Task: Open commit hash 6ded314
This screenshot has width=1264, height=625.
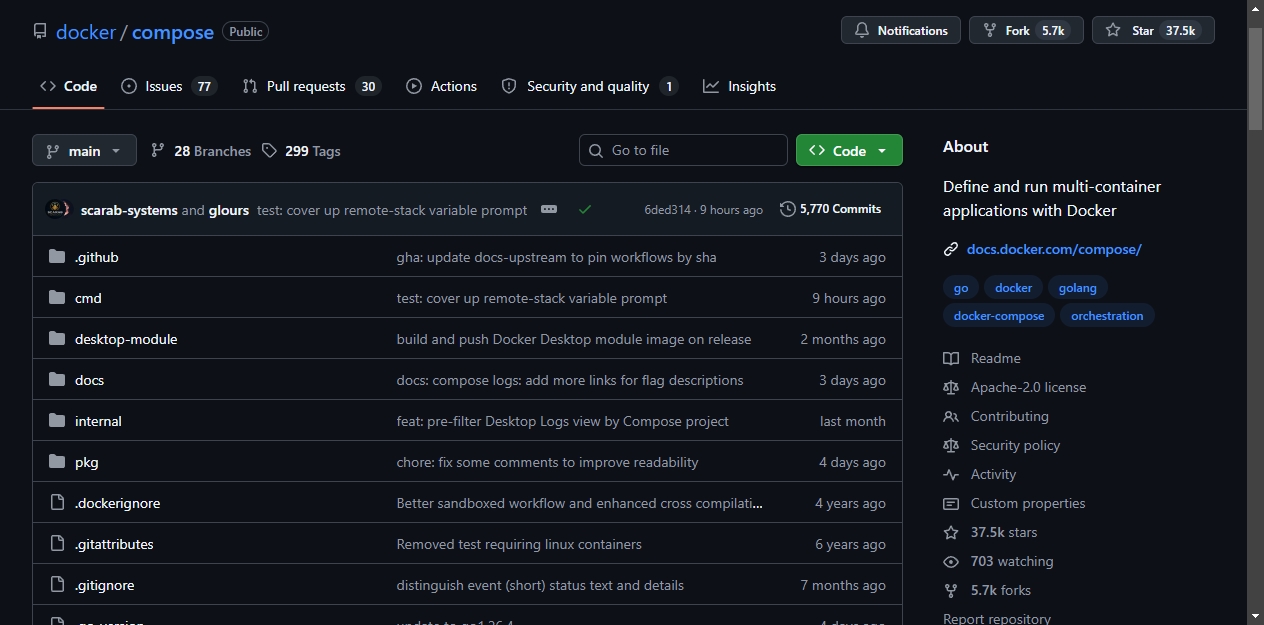Action: pos(667,210)
